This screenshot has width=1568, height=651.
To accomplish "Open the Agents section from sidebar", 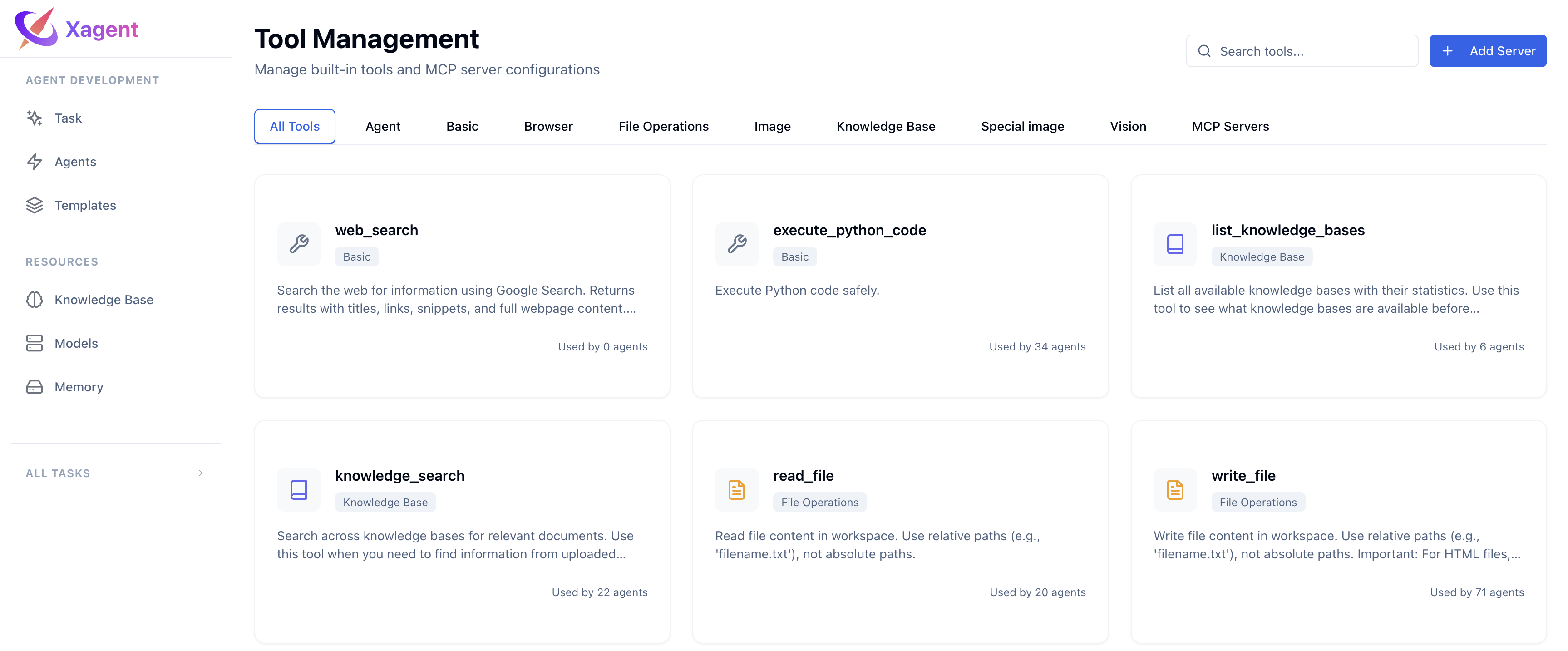I will tap(75, 161).
